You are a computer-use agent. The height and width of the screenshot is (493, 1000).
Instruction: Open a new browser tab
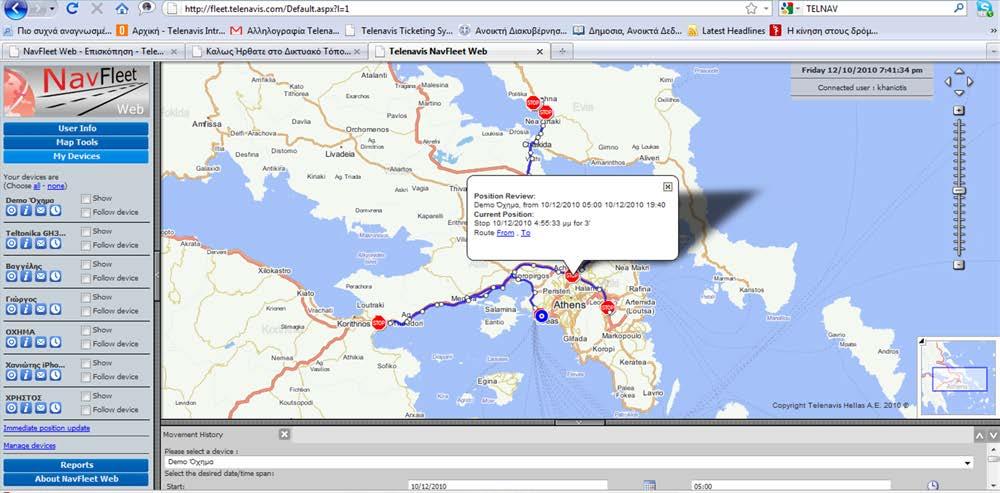click(x=562, y=52)
